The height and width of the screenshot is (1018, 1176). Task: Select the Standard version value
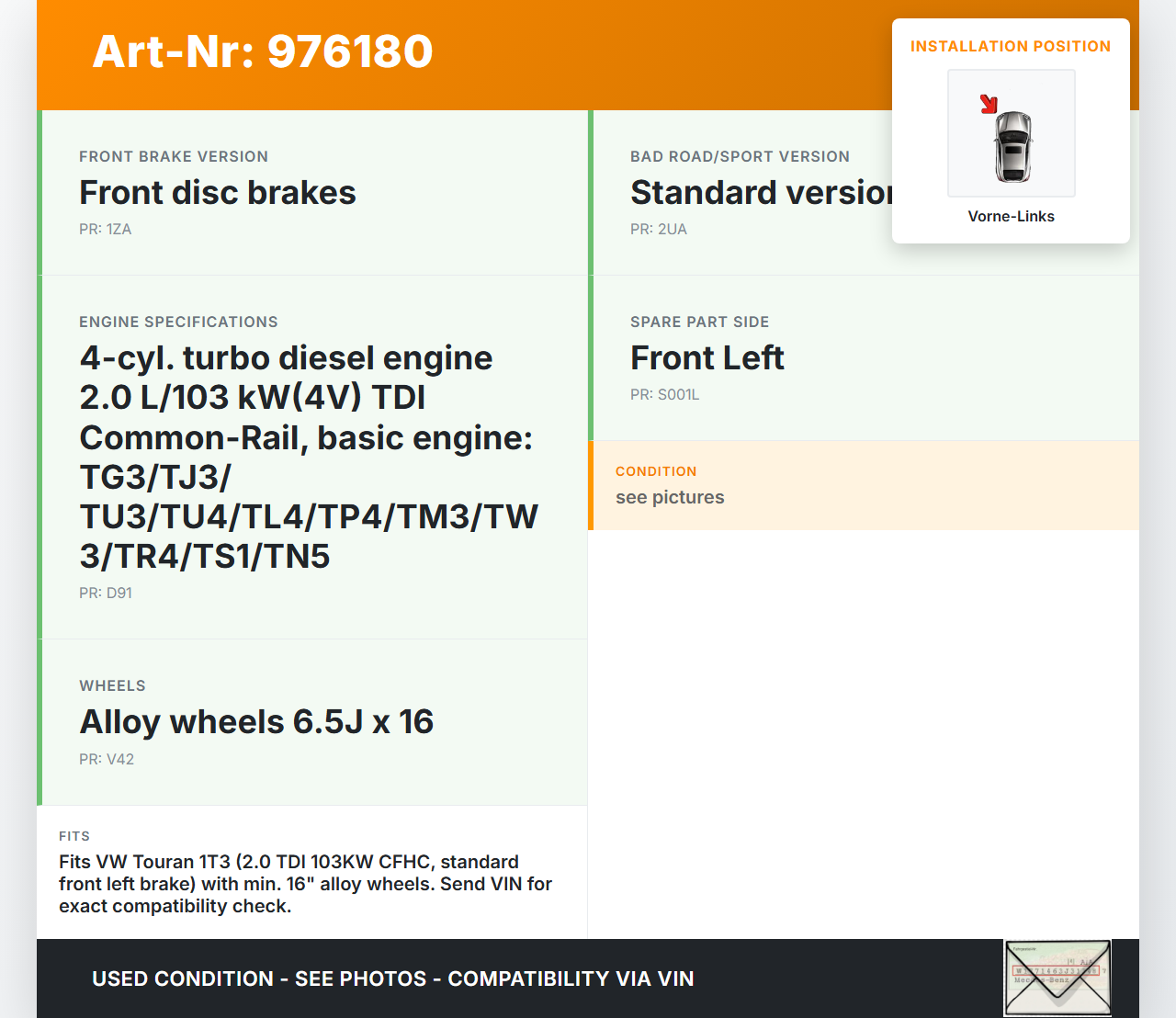pos(762,193)
